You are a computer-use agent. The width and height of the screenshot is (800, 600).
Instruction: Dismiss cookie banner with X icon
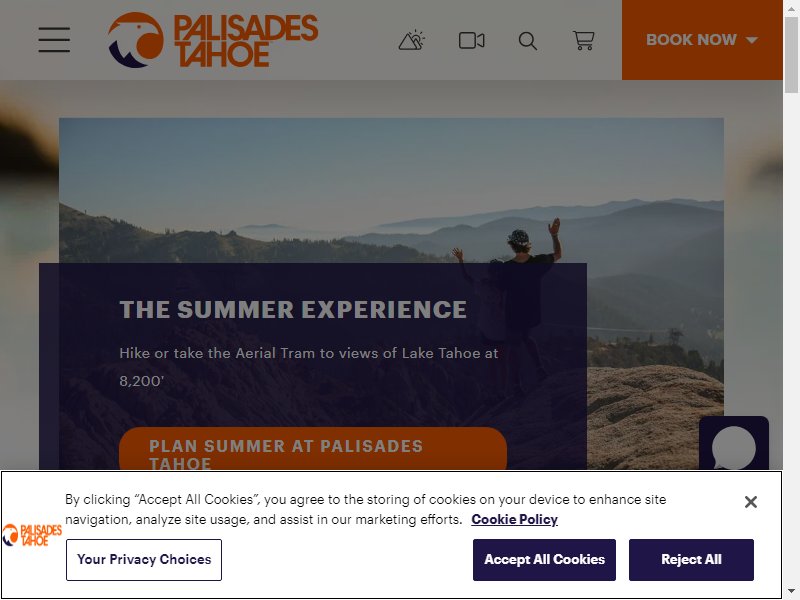click(751, 502)
